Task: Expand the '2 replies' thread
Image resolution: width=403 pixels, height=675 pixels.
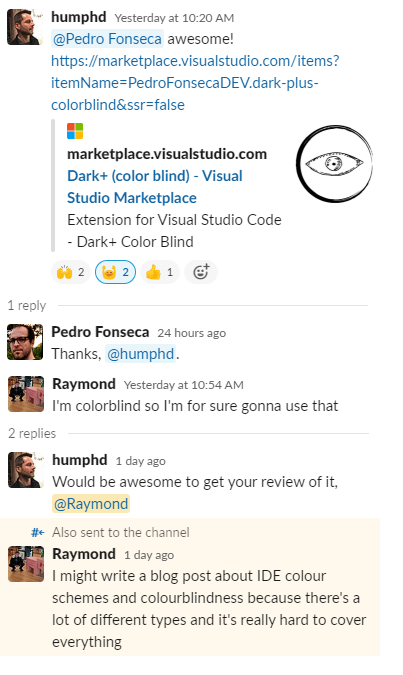Action: point(32,433)
